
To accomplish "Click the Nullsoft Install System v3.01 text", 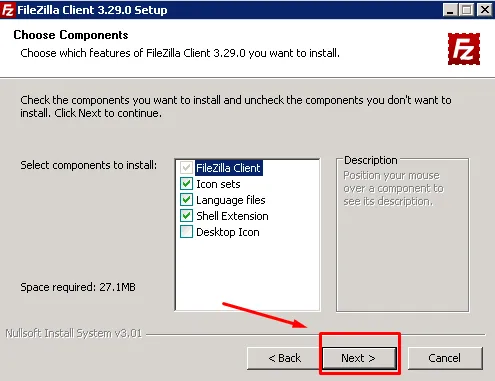I will [x=74, y=333].
